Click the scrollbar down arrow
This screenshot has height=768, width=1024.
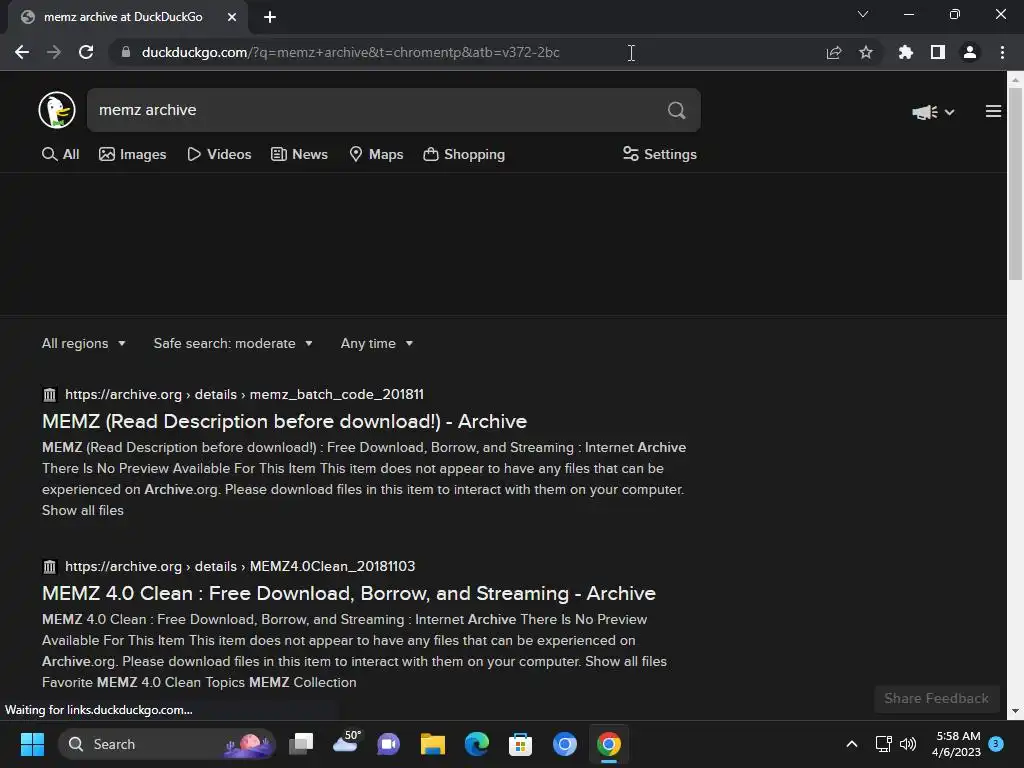tap(1015, 711)
